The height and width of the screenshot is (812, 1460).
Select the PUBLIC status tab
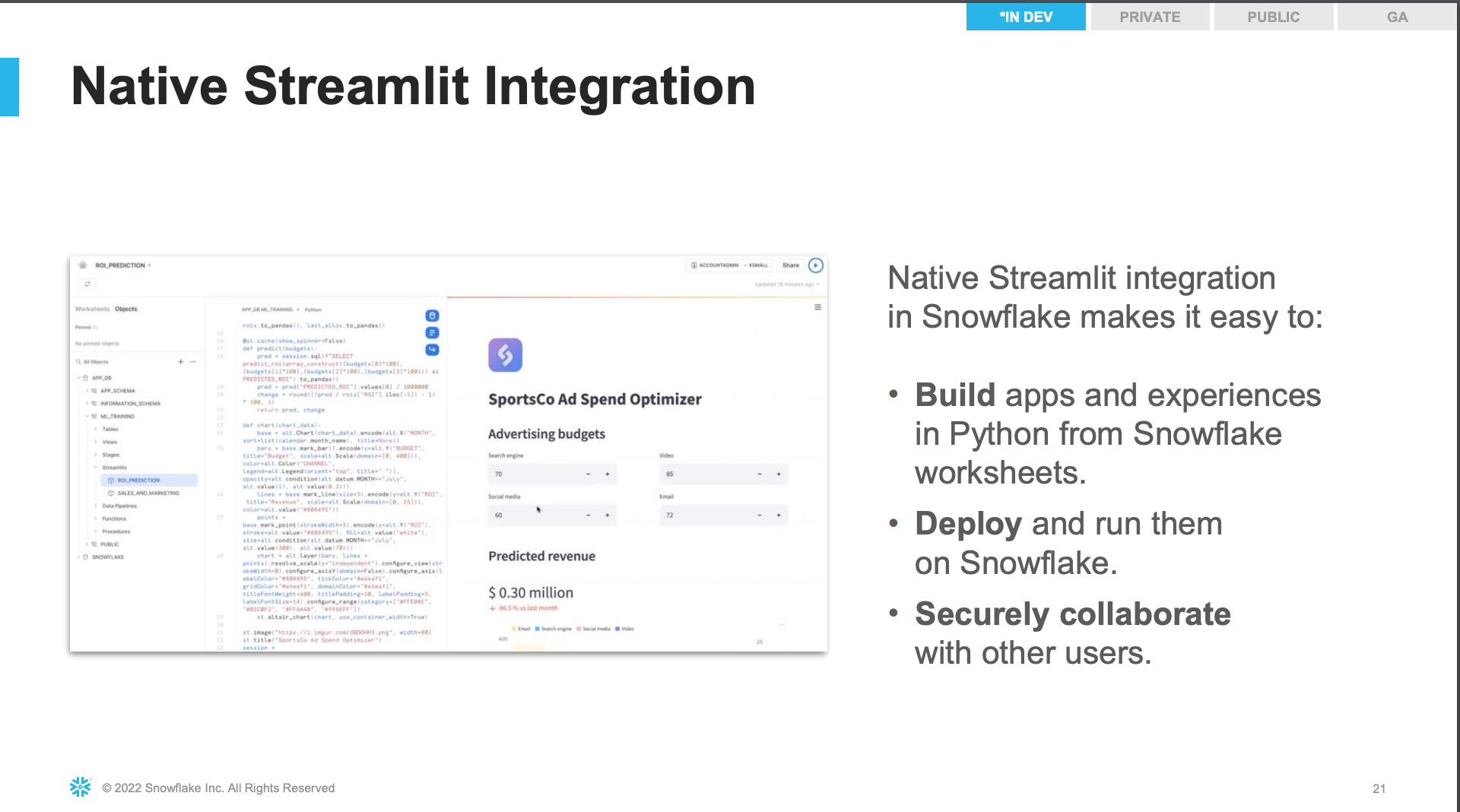point(1274,17)
